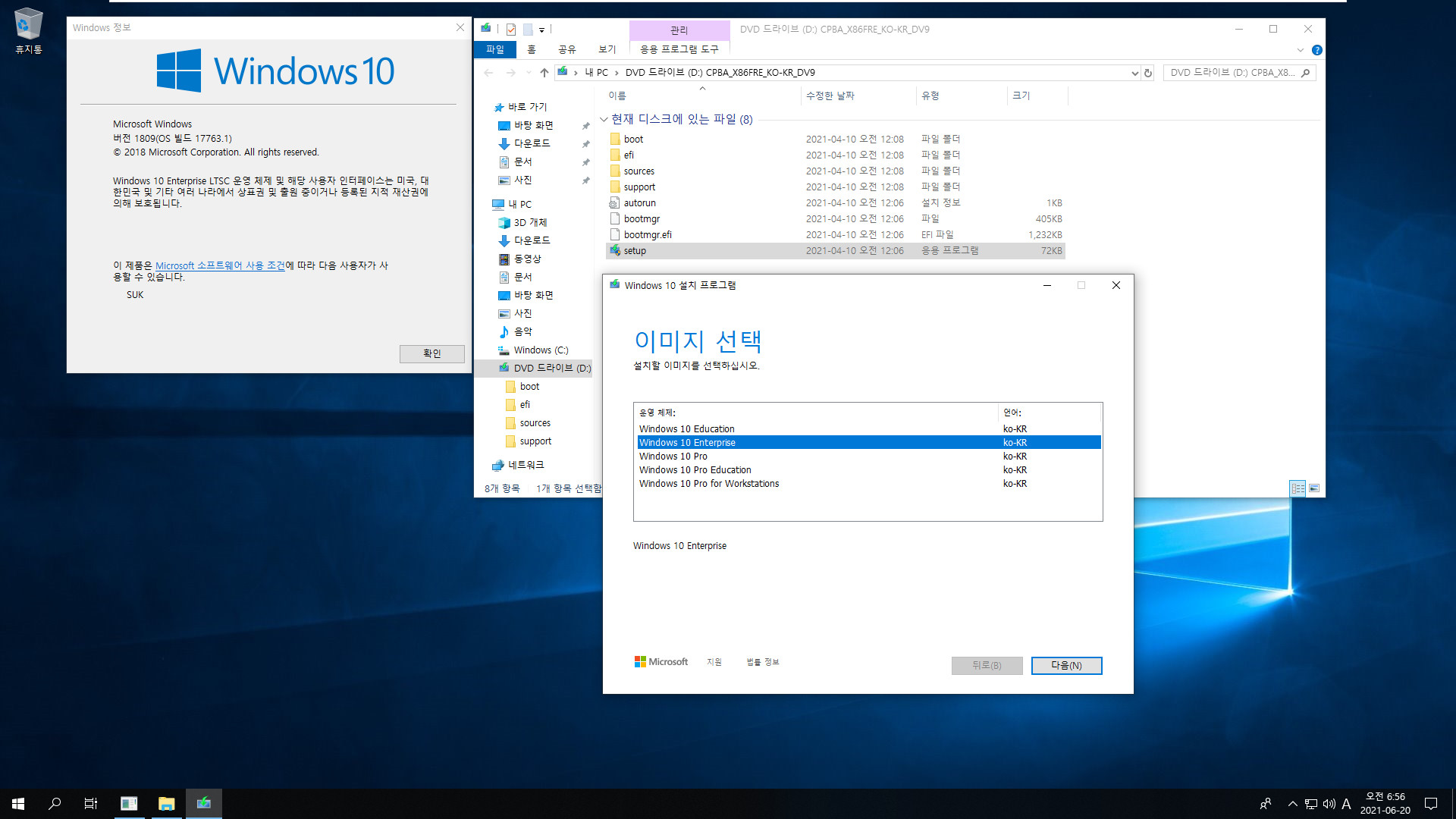Open the Recycle Bin desktop icon
The image size is (1456, 819).
[28, 31]
